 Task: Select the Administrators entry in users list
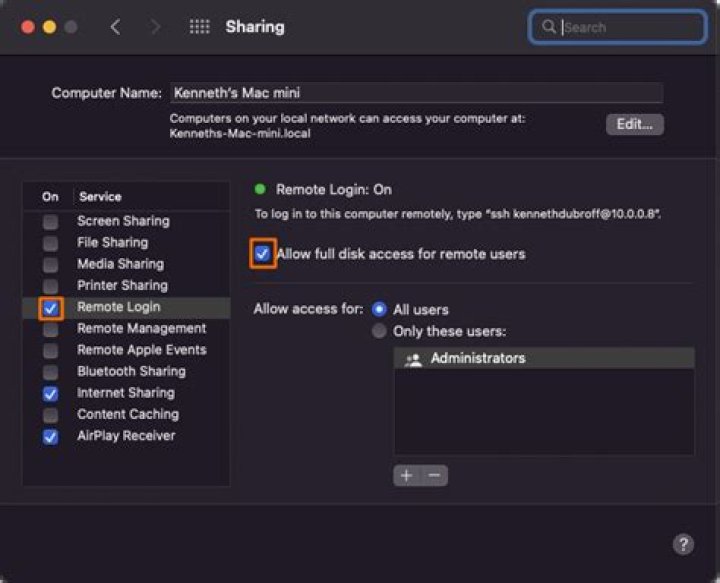click(x=544, y=358)
